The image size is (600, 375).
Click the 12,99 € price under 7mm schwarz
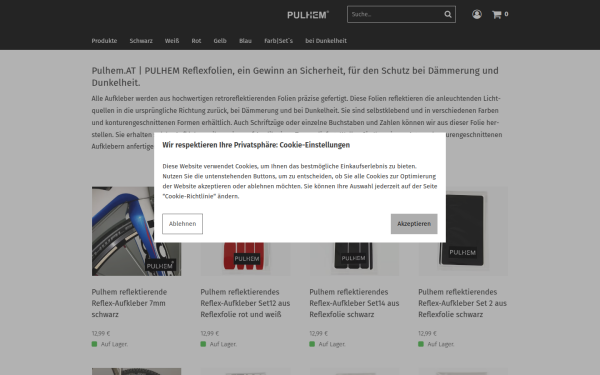coord(101,333)
